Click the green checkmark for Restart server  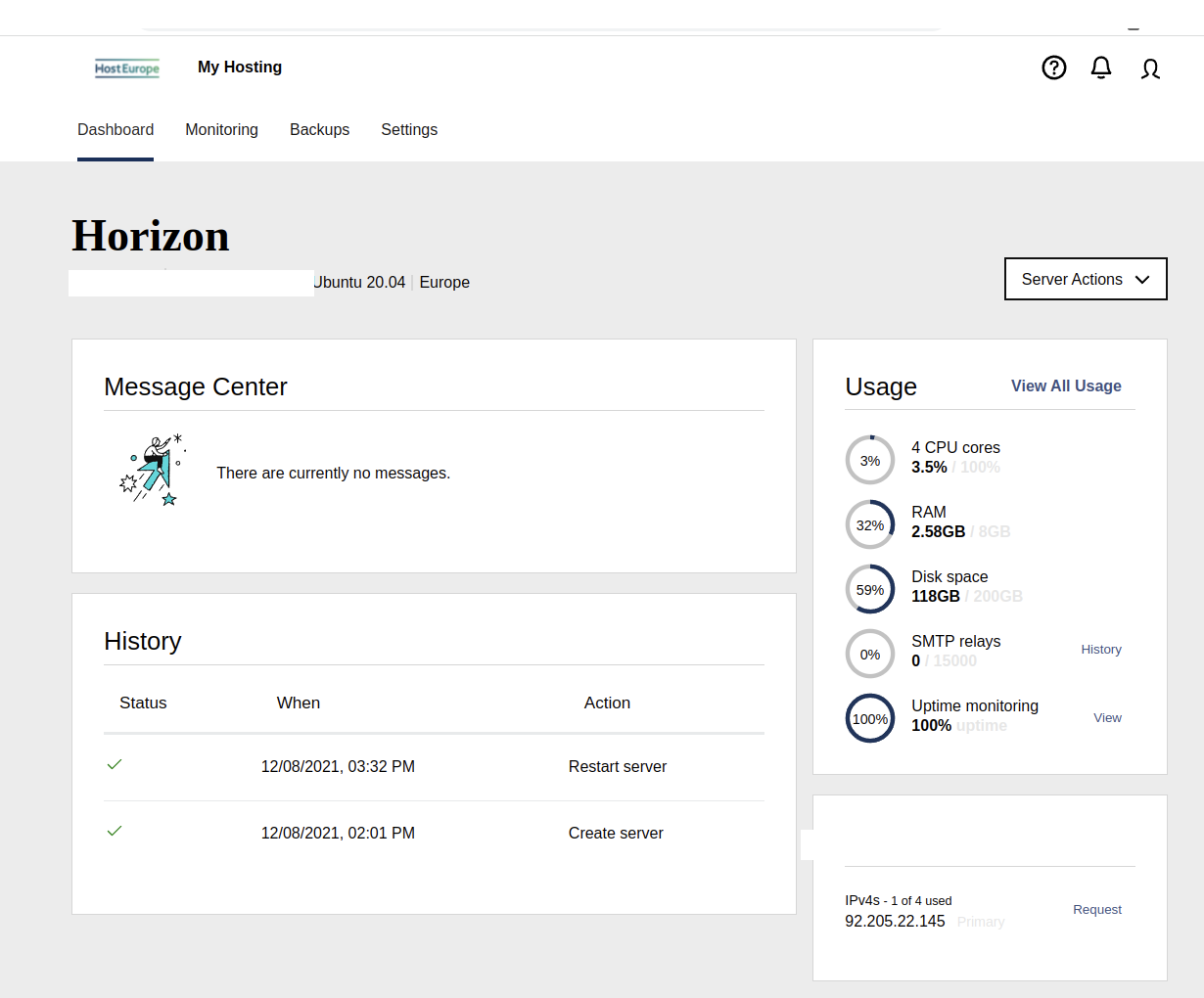pos(115,764)
